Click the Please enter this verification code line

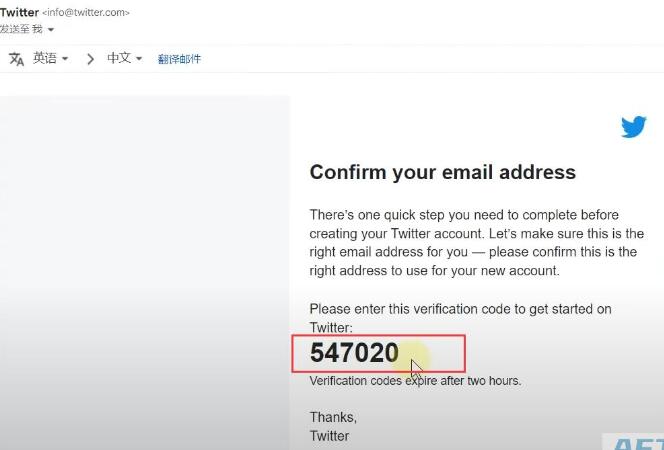(x=460, y=318)
